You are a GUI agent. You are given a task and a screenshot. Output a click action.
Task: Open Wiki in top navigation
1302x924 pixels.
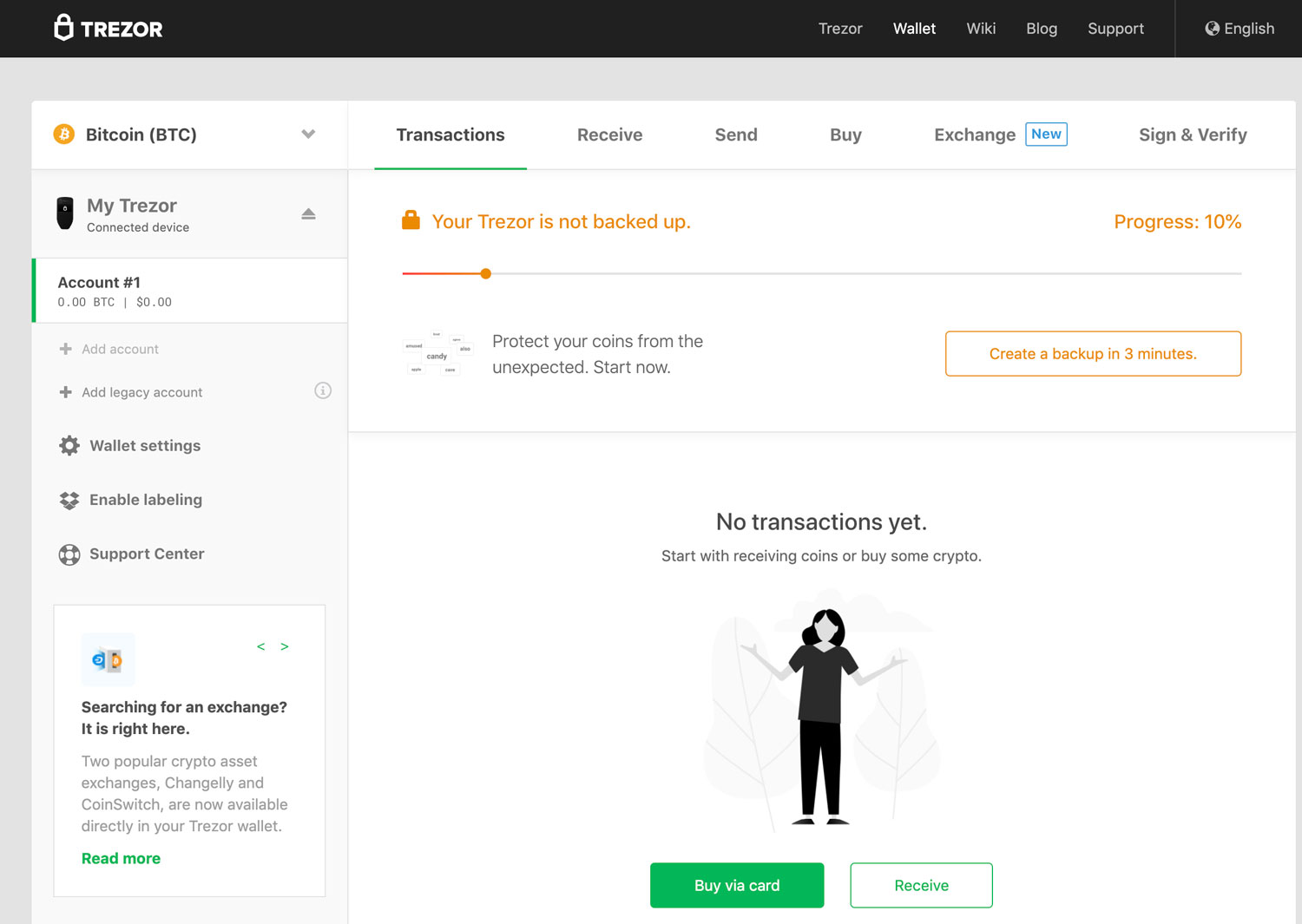[x=981, y=29]
